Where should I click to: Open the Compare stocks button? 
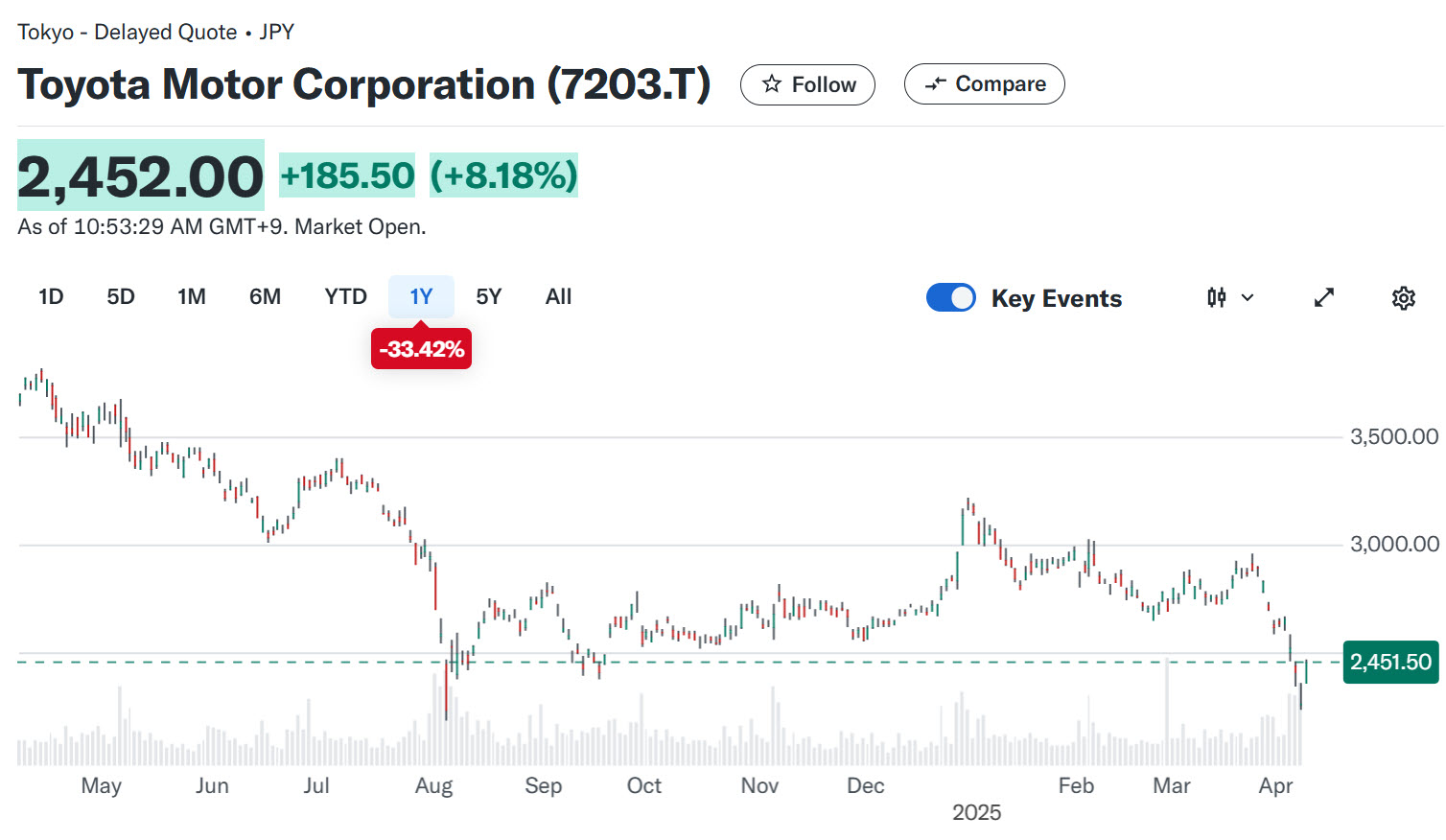pos(984,84)
